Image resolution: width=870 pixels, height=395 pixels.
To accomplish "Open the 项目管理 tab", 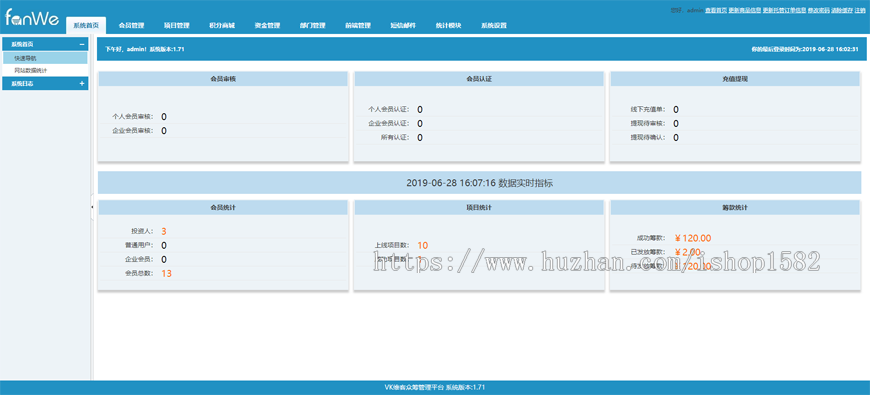I will pos(176,26).
